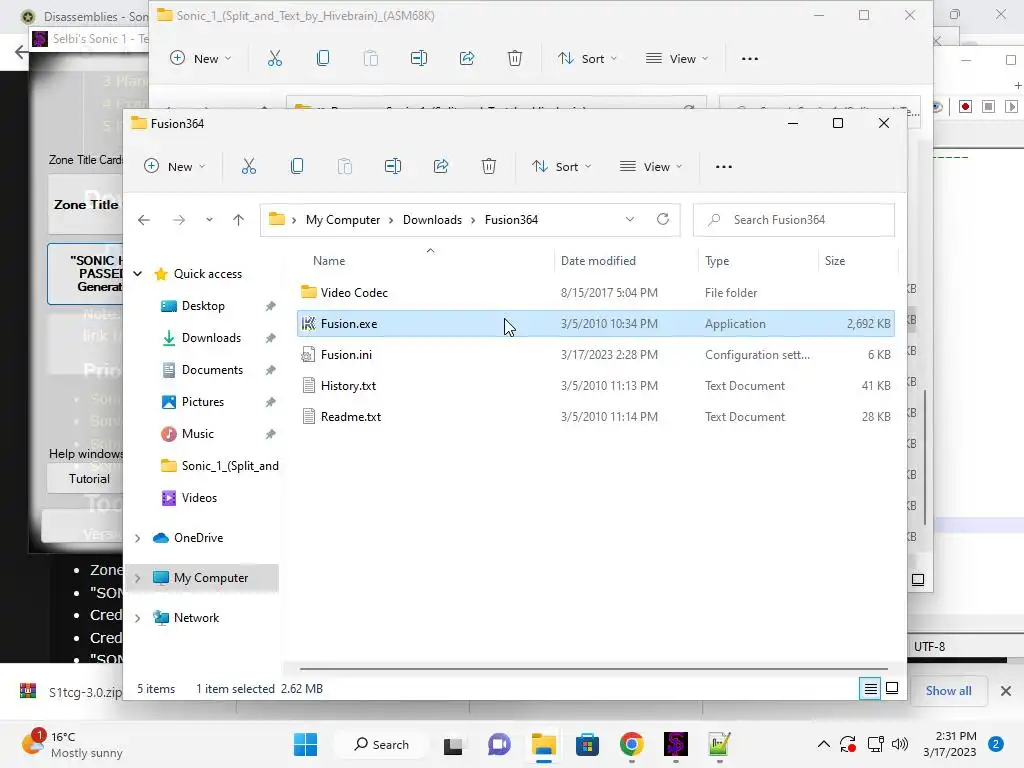Select Readme.txt file

(x=596, y=417)
